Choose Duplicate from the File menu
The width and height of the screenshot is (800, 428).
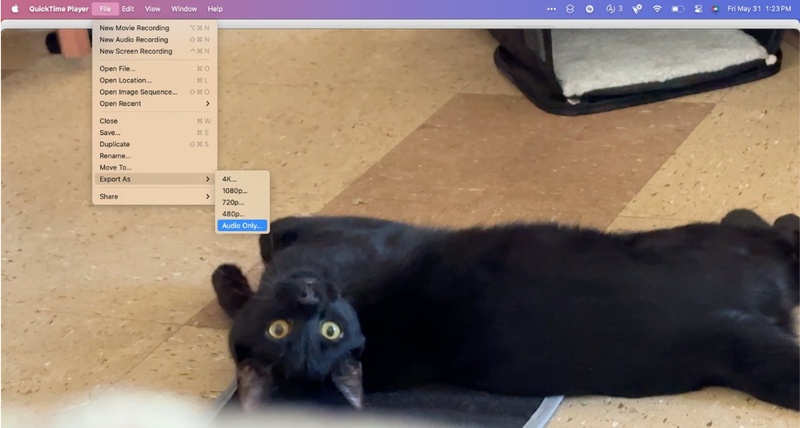[154, 144]
